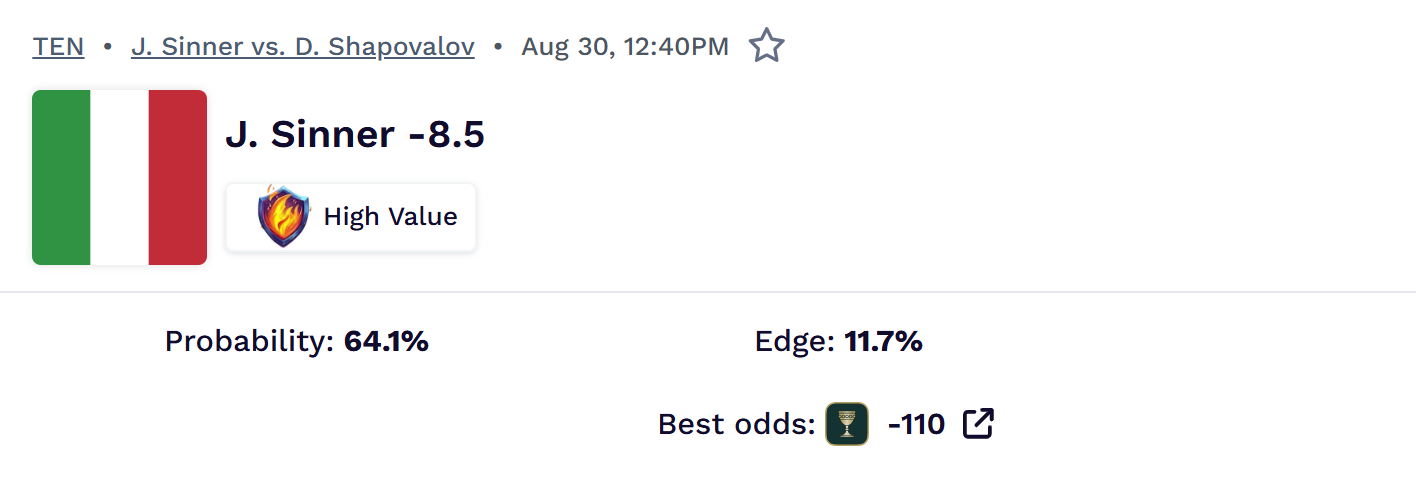The height and width of the screenshot is (481, 1416).
Task: Click the Edge label
Action: tap(794, 342)
